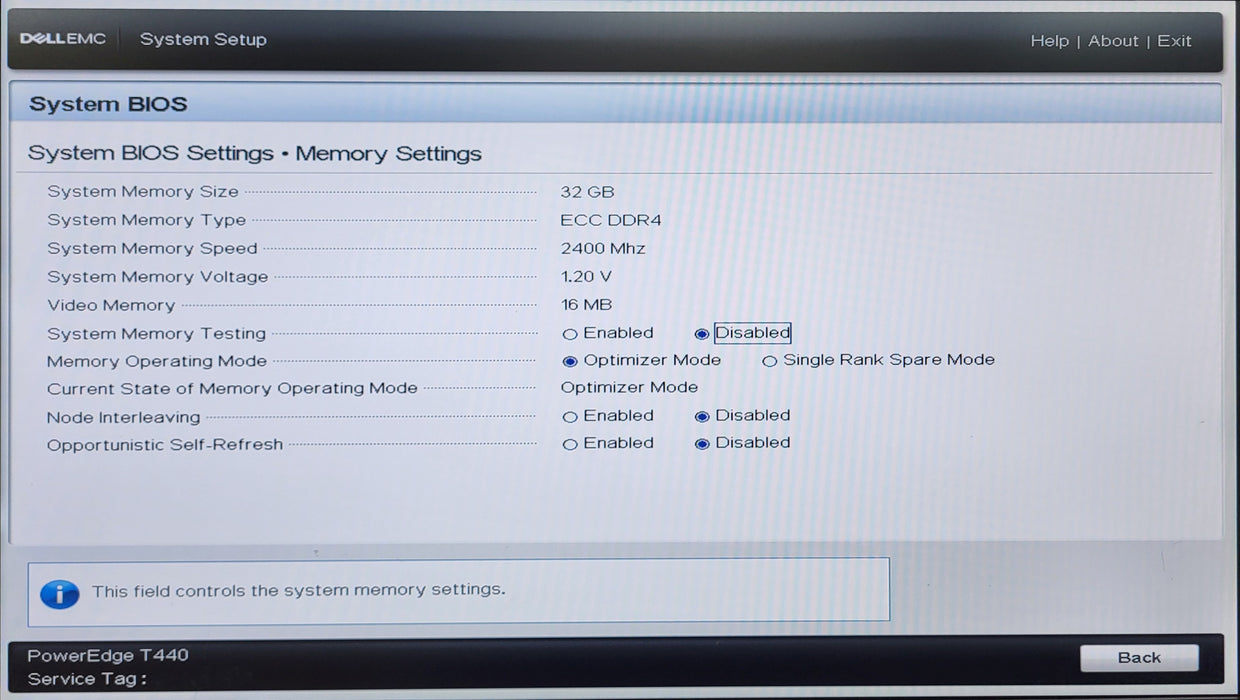
Task: Click the PowerEdge T440 model text
Action: [x=107, y=655]
